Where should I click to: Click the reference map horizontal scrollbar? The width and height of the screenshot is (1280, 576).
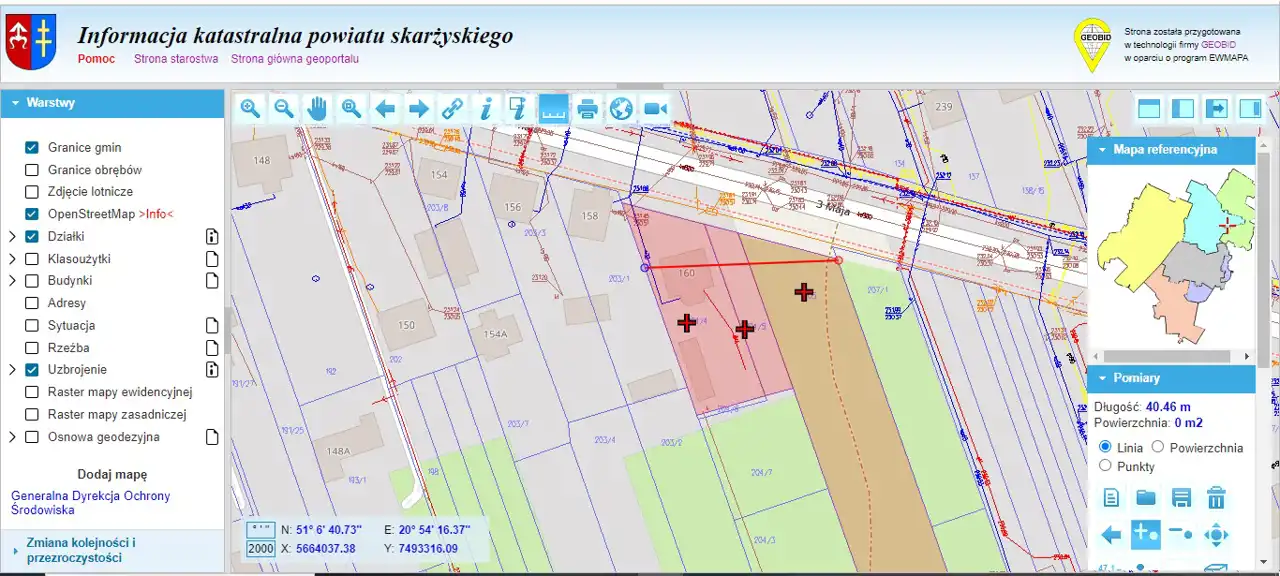click(1171, 356)
